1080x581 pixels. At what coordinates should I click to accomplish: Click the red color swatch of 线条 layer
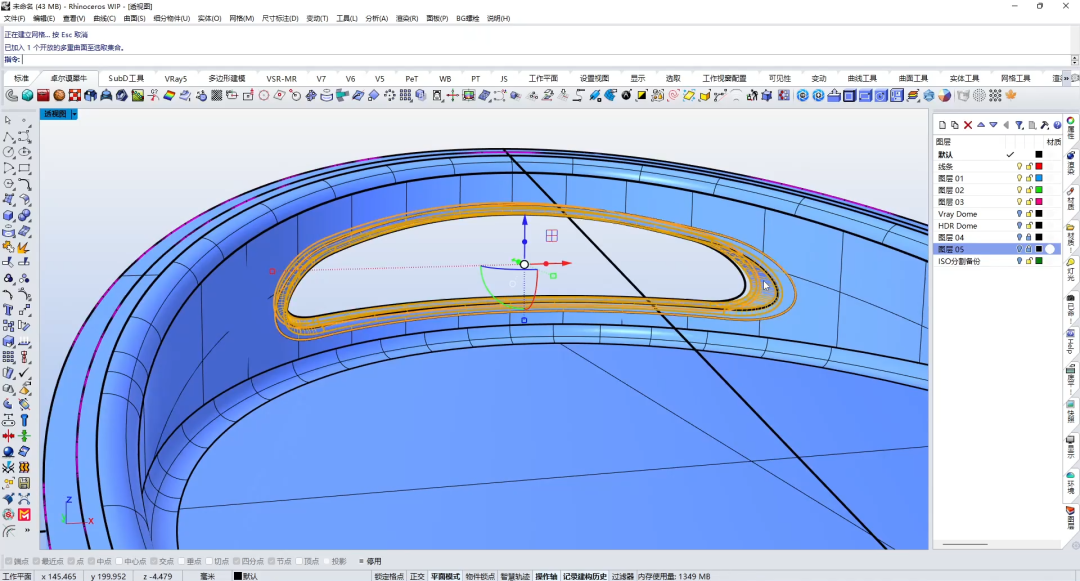pyautogui.click(x=1039, y=167)
